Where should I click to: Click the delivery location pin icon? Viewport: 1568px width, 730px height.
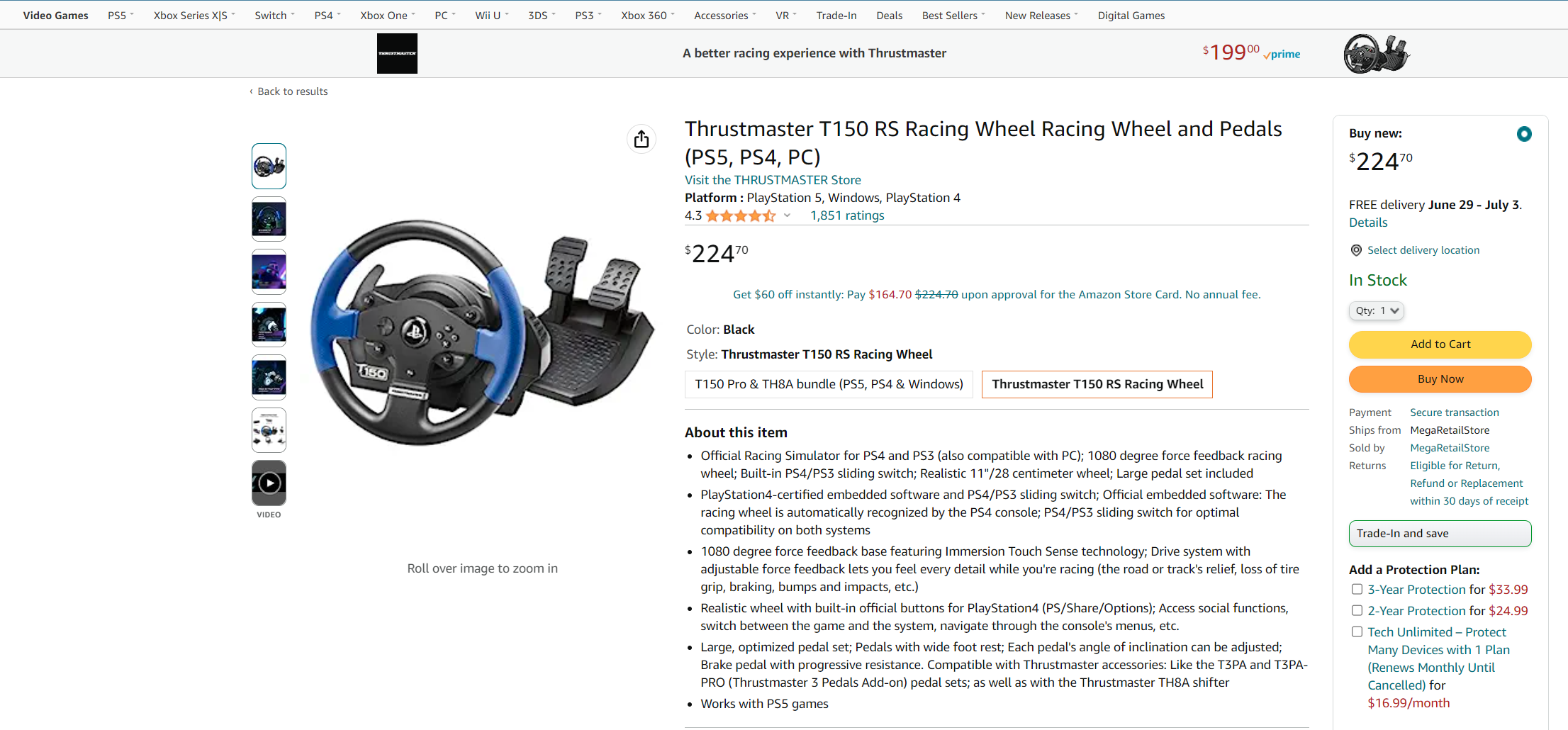click(x=1356, y=250)
